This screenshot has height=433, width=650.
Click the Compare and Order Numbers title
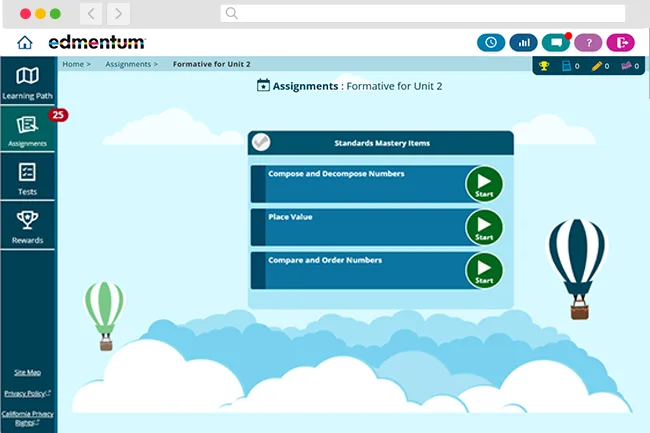[325, 260]
